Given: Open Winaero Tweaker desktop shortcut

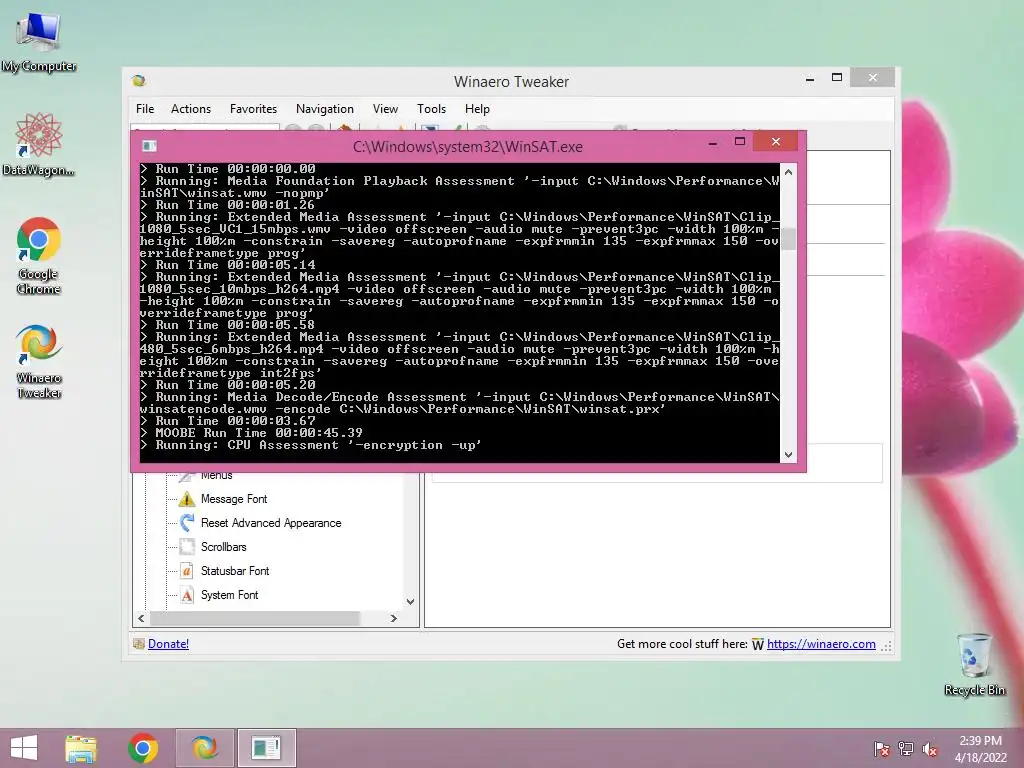Looking at the screenshot, I should coord(39,360).
